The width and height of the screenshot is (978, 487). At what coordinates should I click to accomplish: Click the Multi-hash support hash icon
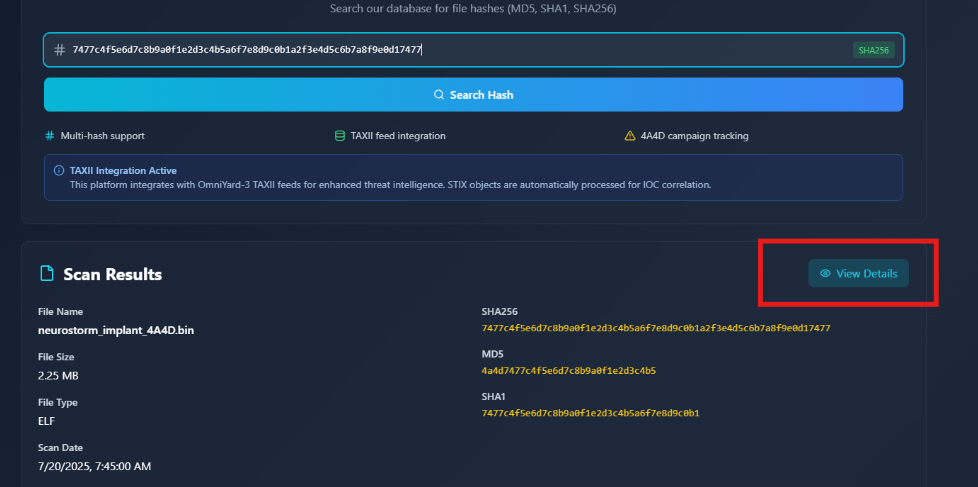point(50,136)
